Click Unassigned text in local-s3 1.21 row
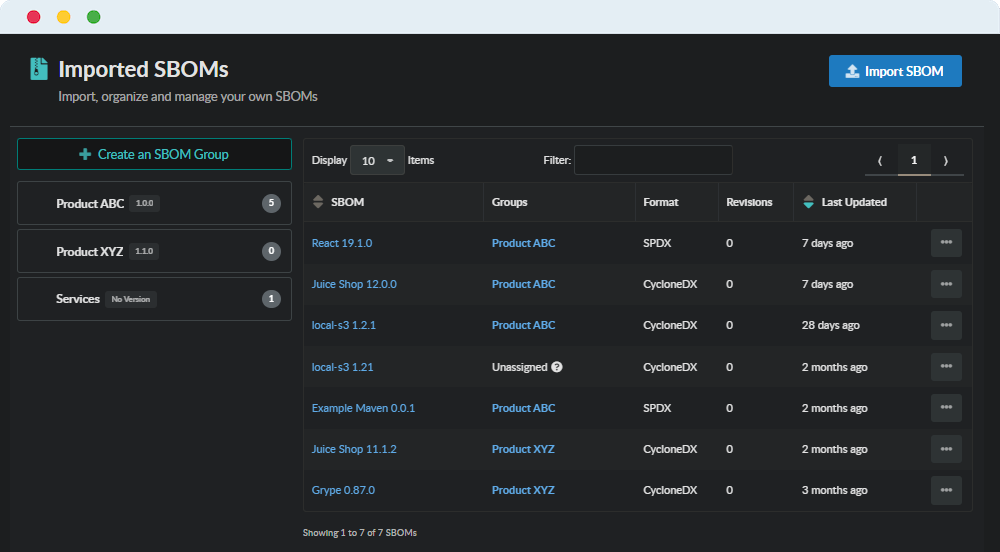 (x=519, y=367)
